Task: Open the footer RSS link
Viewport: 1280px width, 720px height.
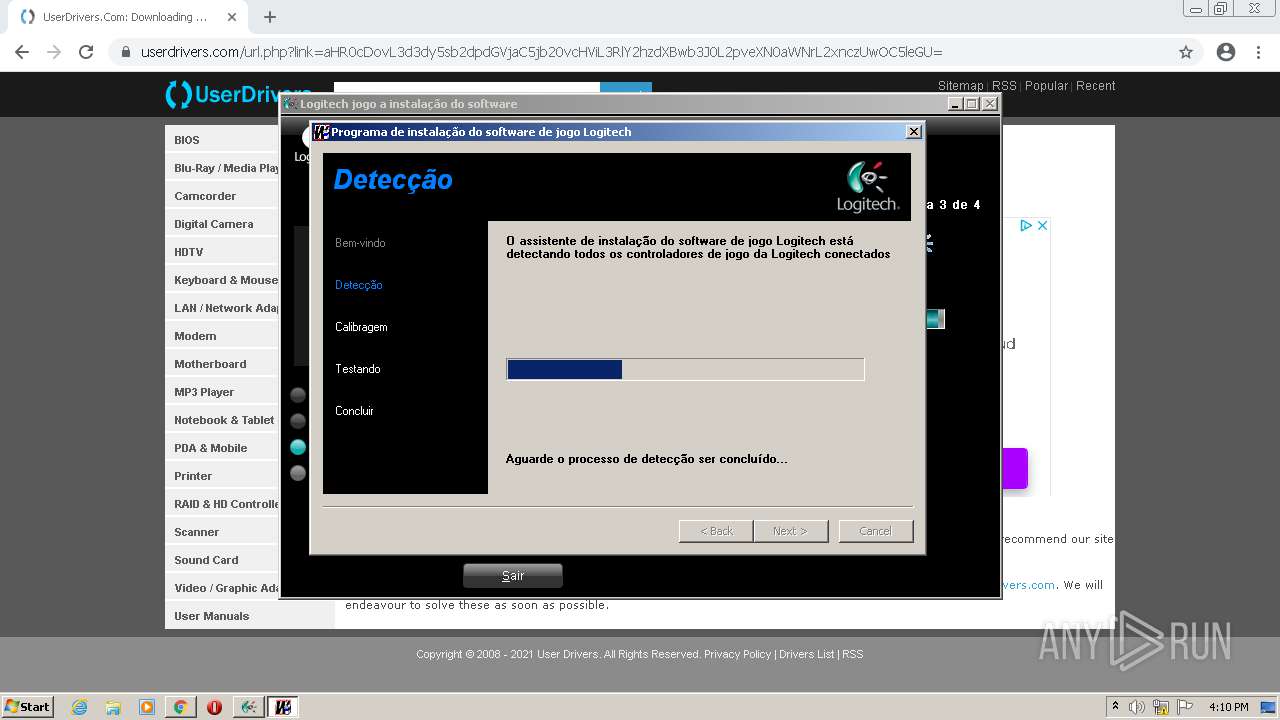Action: point(852,654)
